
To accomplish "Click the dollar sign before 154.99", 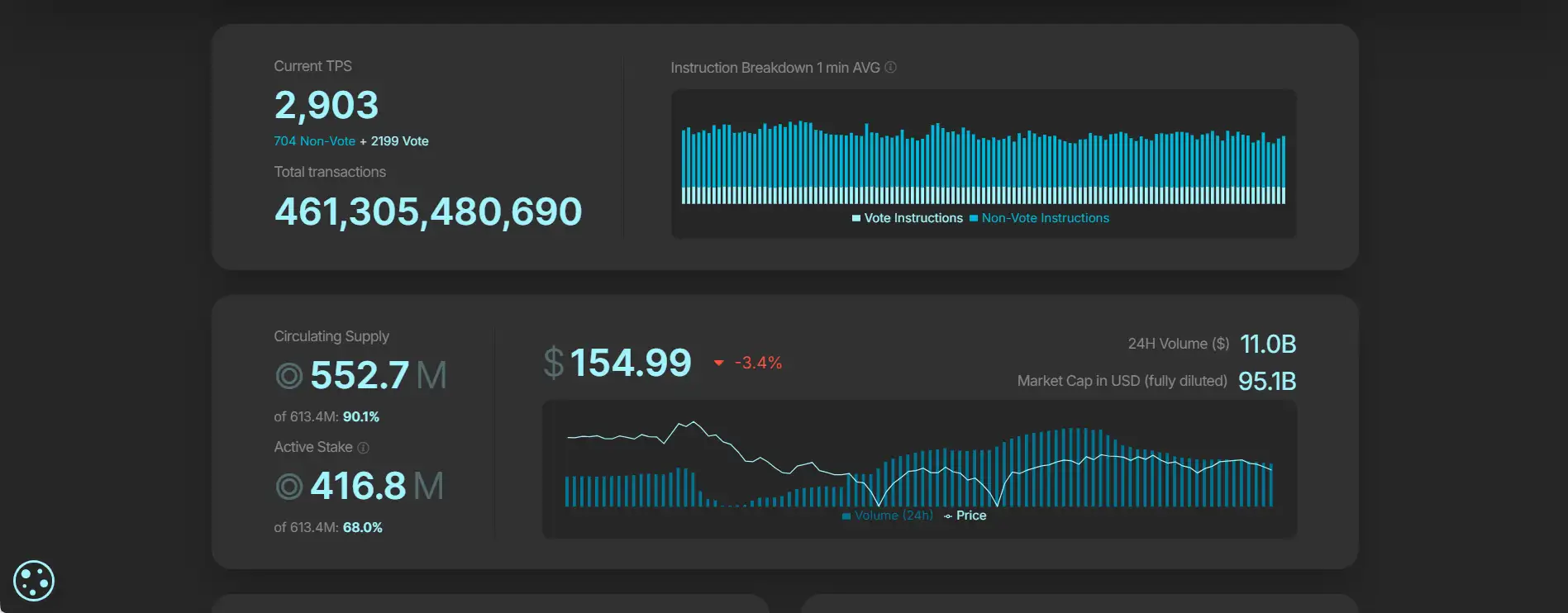I will (x=553, y=363).
